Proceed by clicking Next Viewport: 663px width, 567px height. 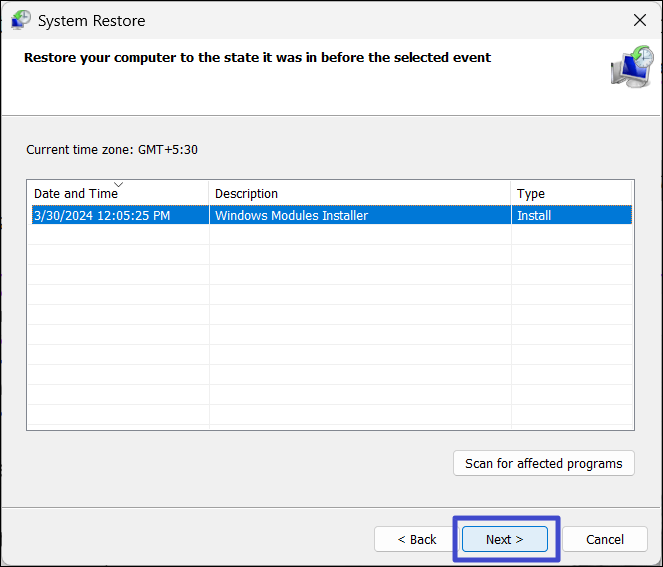pyautogui.click(x=504, y=539)
